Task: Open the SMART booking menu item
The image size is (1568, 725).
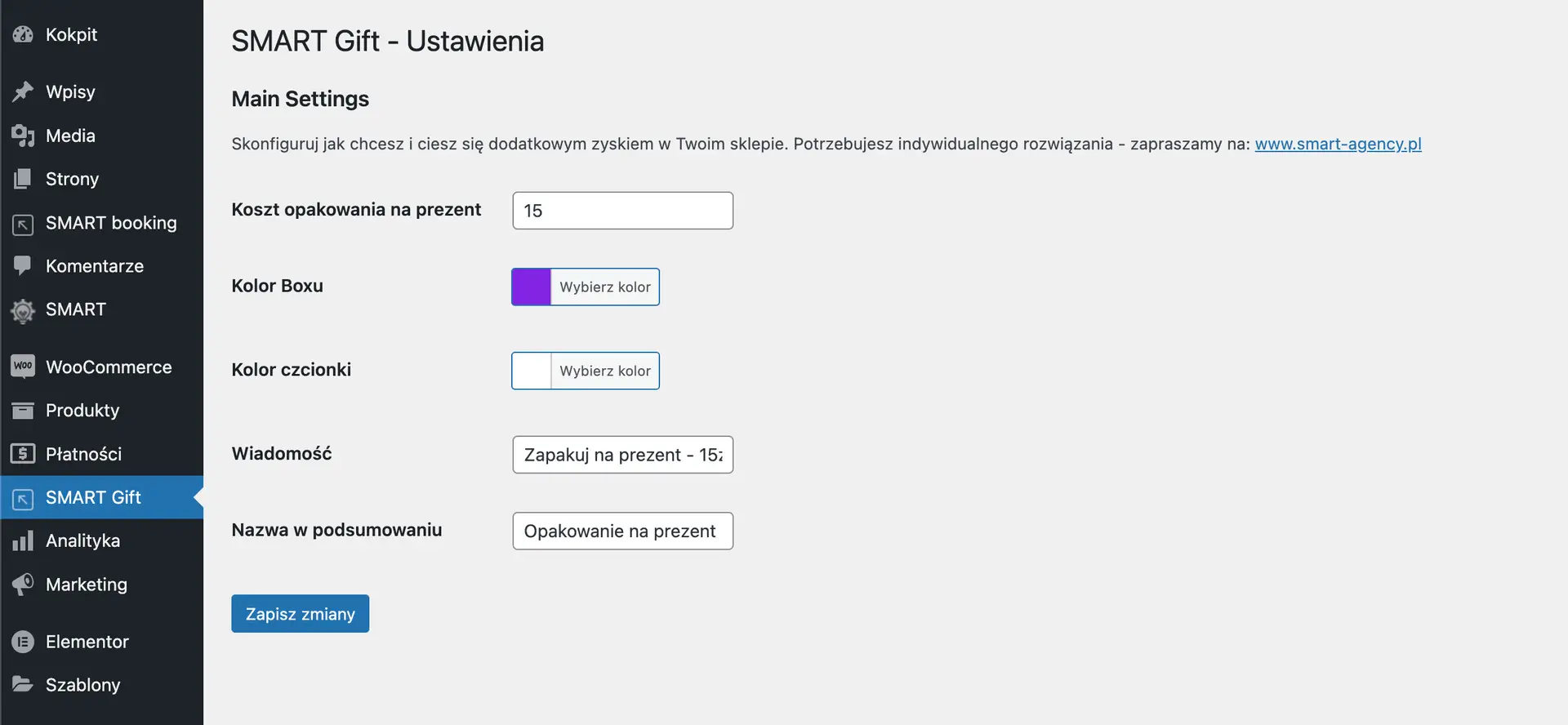Action: point(111,223)
